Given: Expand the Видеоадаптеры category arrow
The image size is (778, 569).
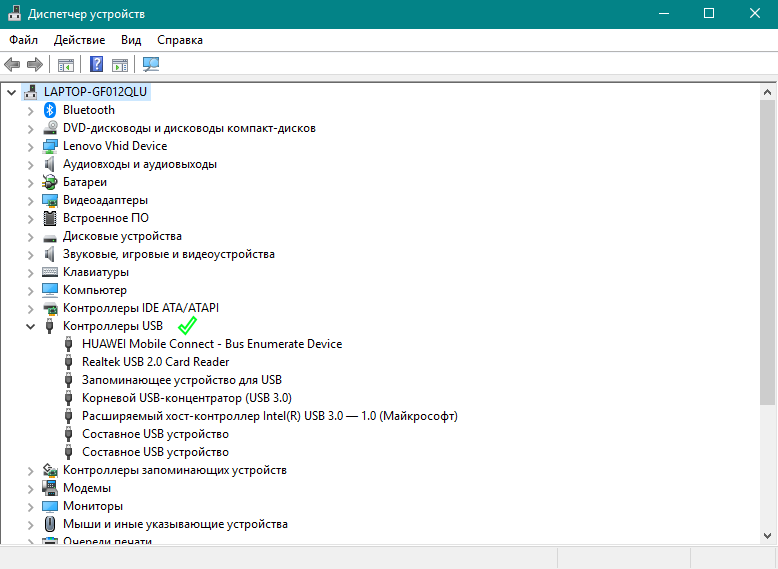Looking at the screenshot, I should [x=30, y=201].
